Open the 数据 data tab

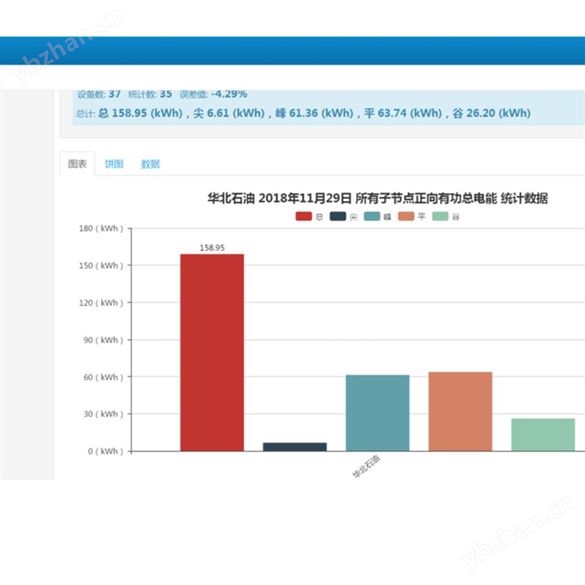(x=150, y=164)
